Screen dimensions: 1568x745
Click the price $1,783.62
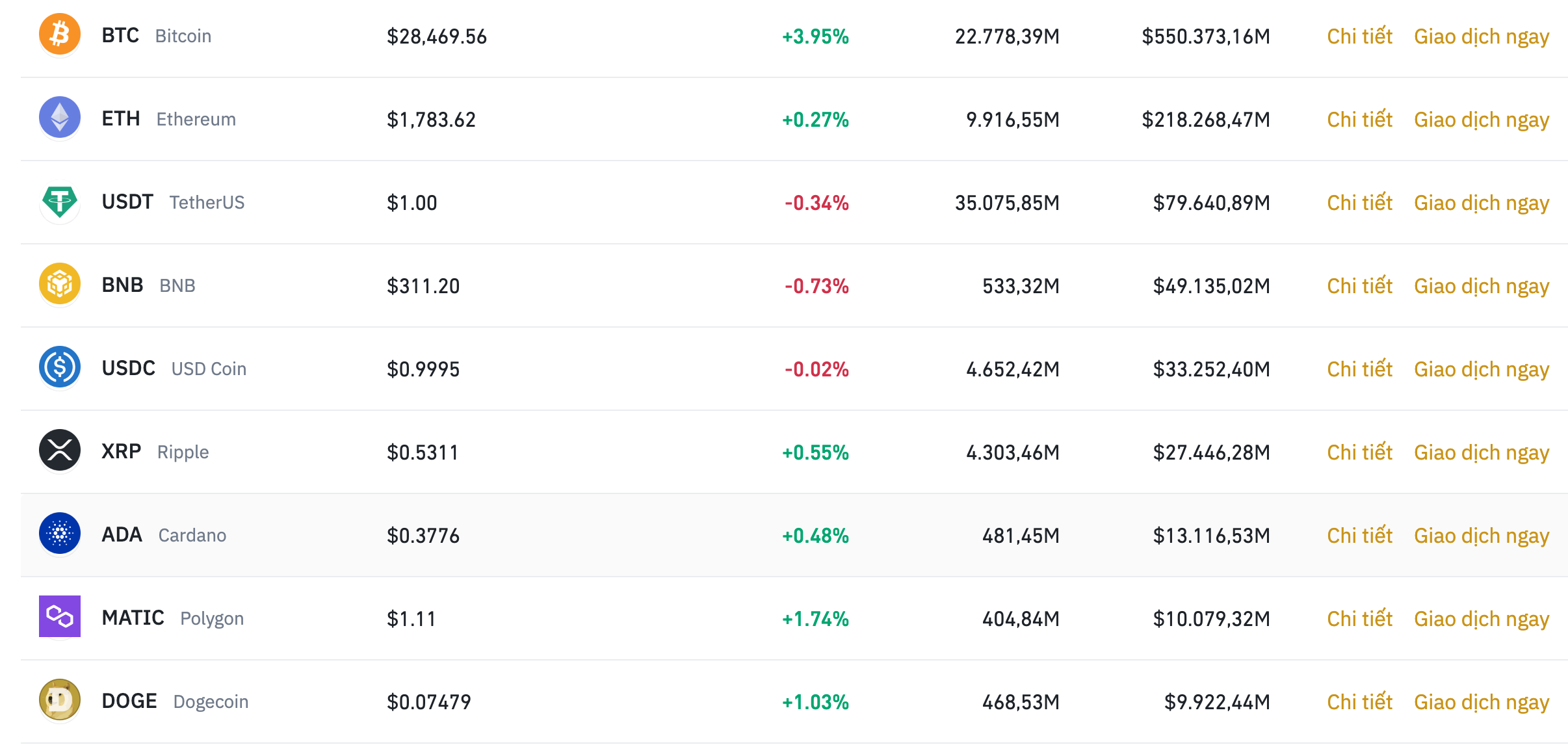(x=432, y=120)
